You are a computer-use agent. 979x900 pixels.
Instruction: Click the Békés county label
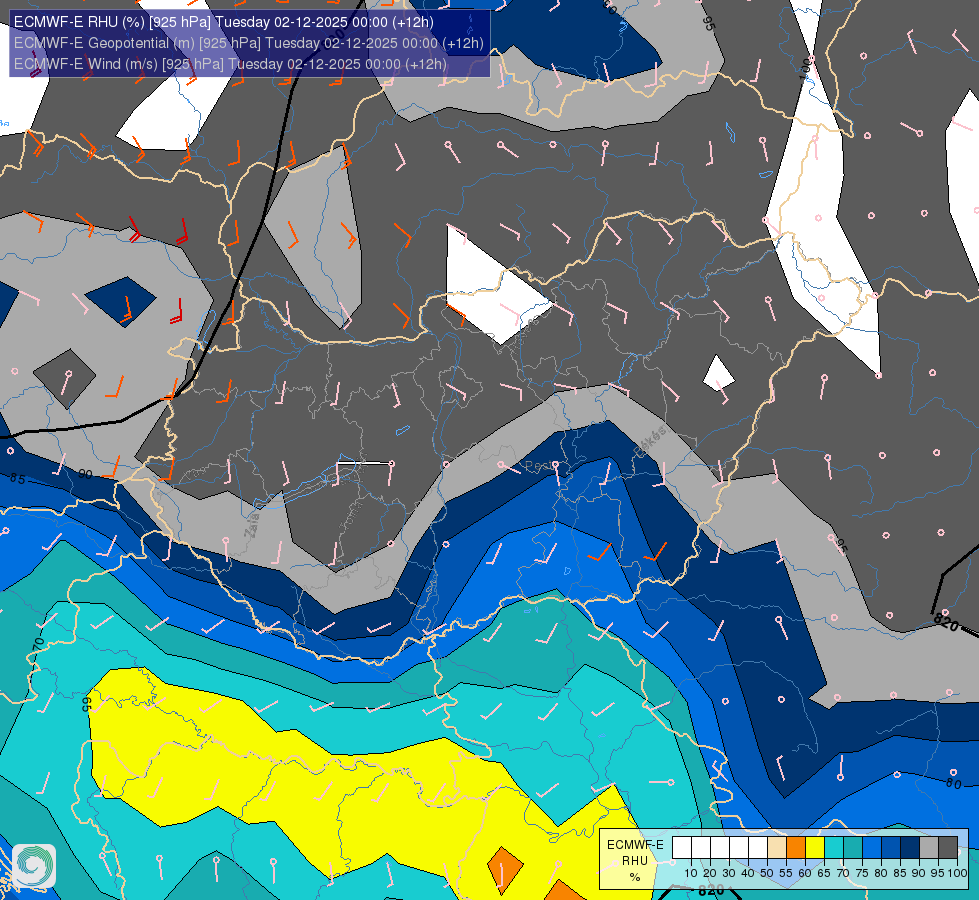pos(650,441)
